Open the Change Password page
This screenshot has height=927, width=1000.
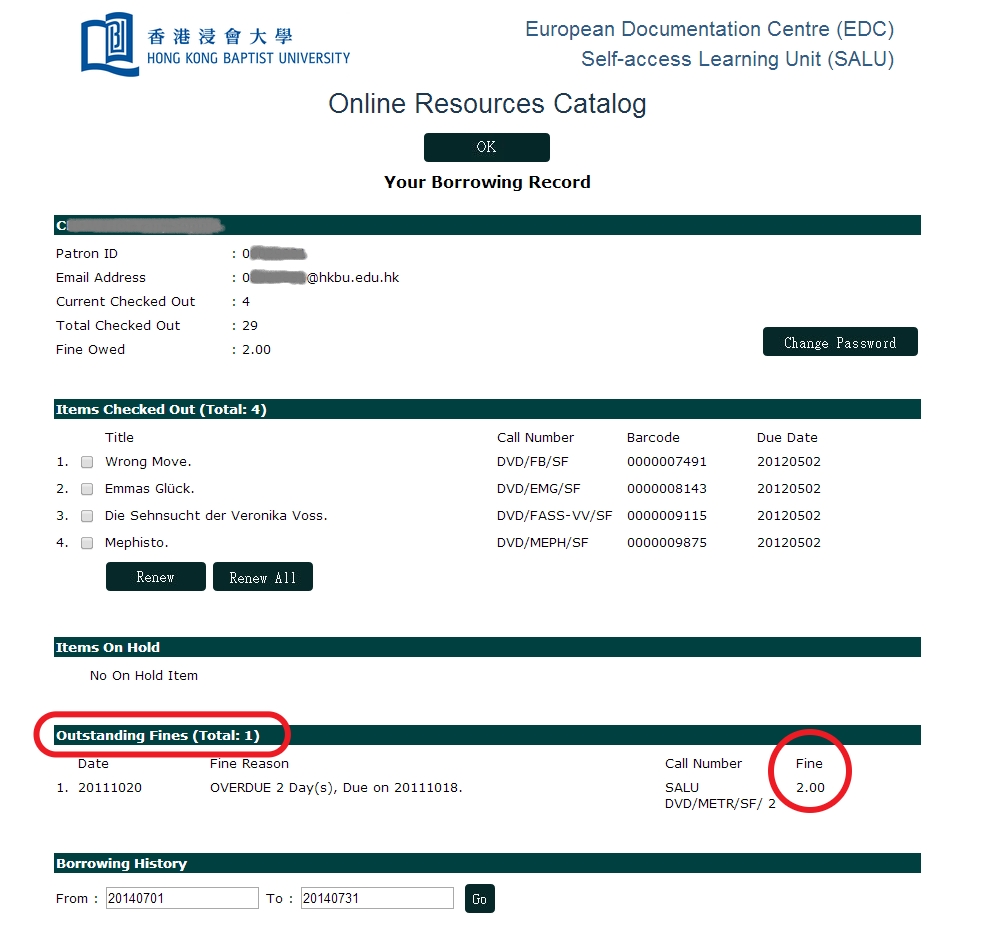tap(839, 342)
